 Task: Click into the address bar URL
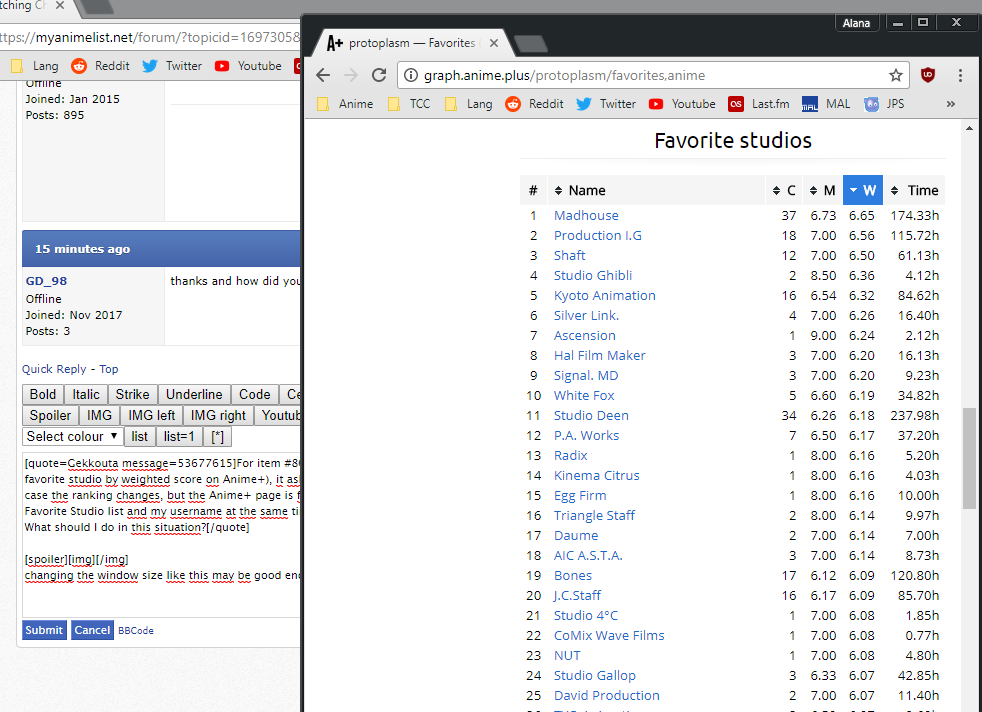pos(640,75)
